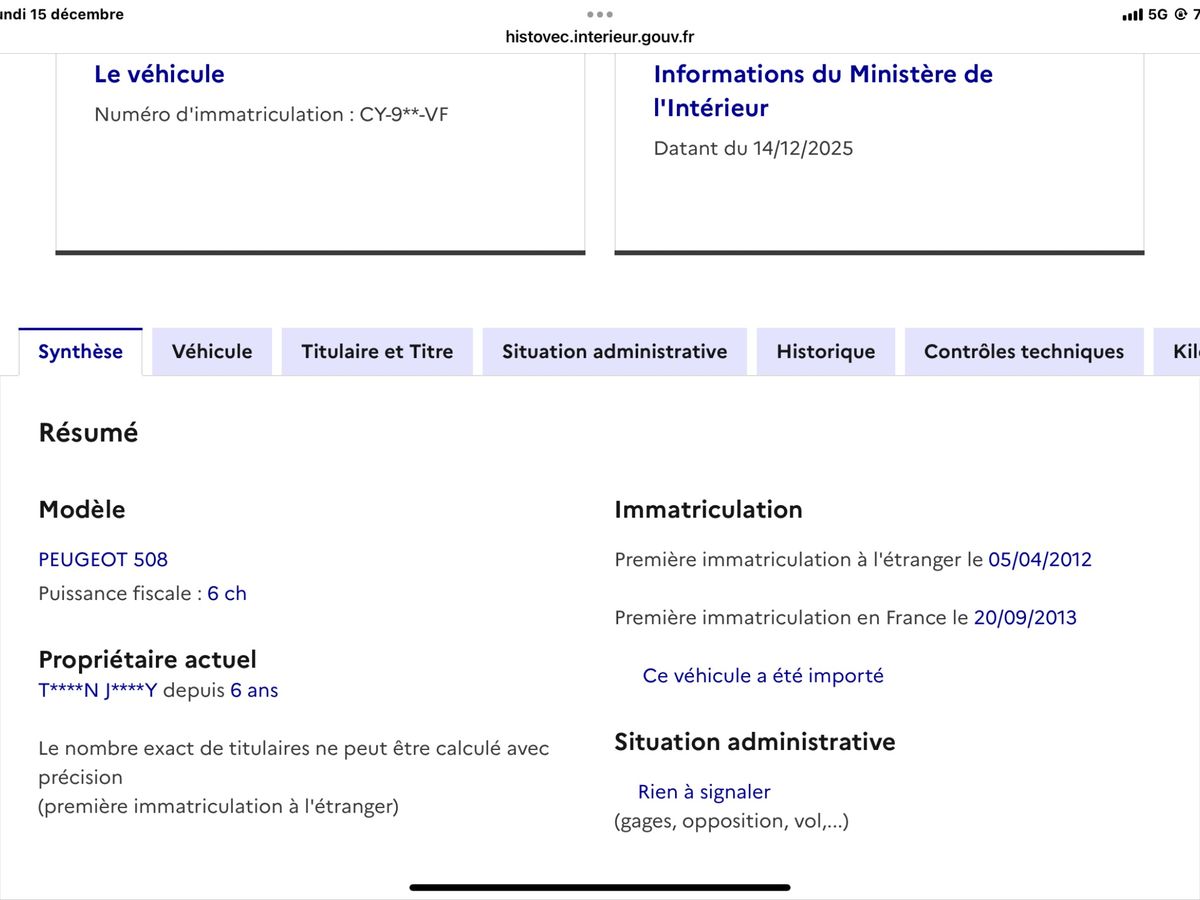
Task: Open the Titulaire et Titre tab
Action: pyautogui.click(x=377, y=351)
